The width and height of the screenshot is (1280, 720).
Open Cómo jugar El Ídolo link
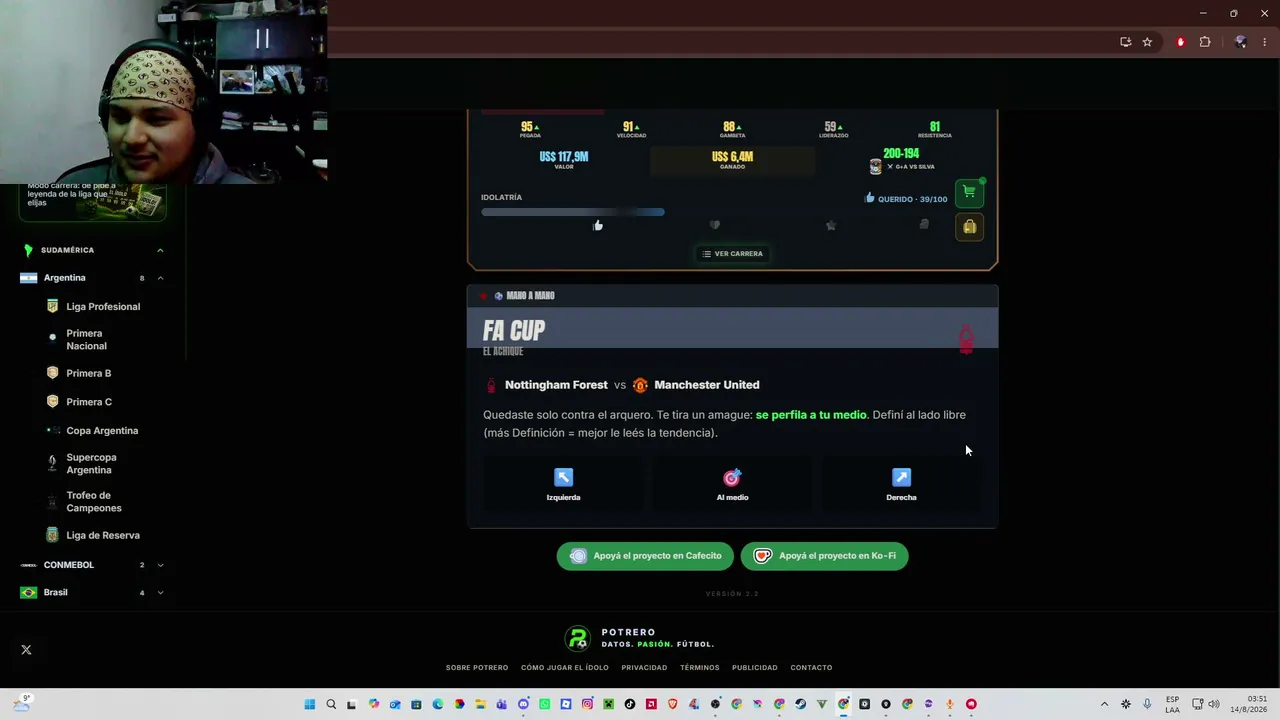(565, 668)
